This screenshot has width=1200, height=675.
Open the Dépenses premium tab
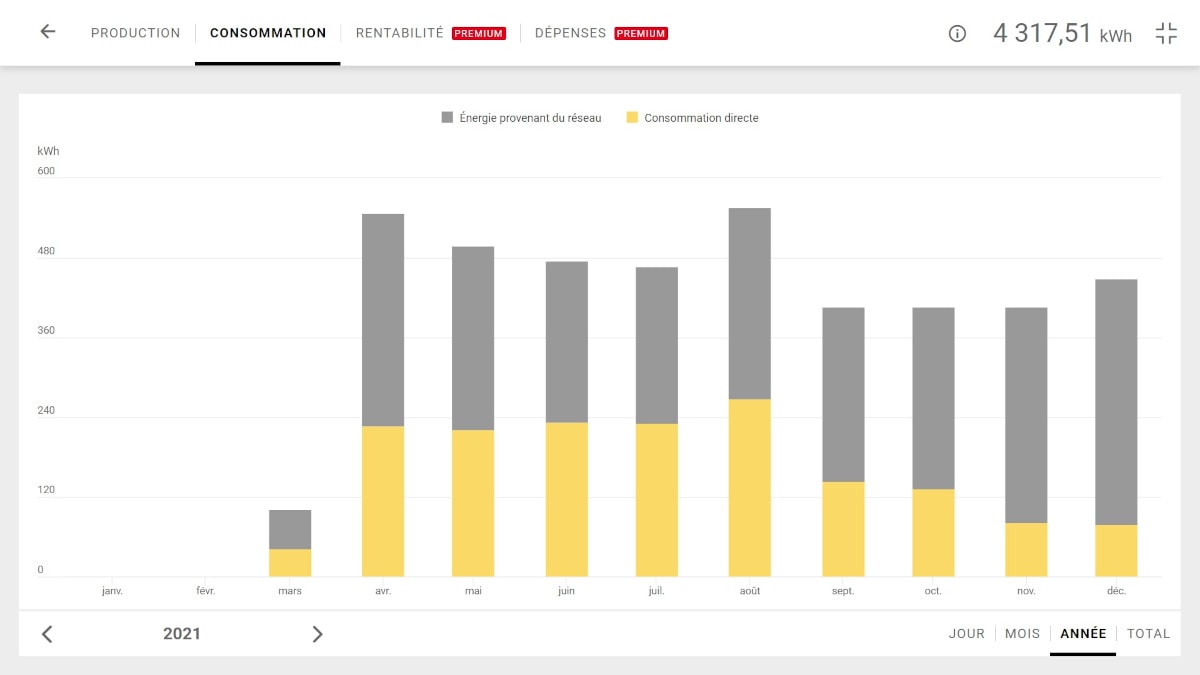[x=600, y=33]
